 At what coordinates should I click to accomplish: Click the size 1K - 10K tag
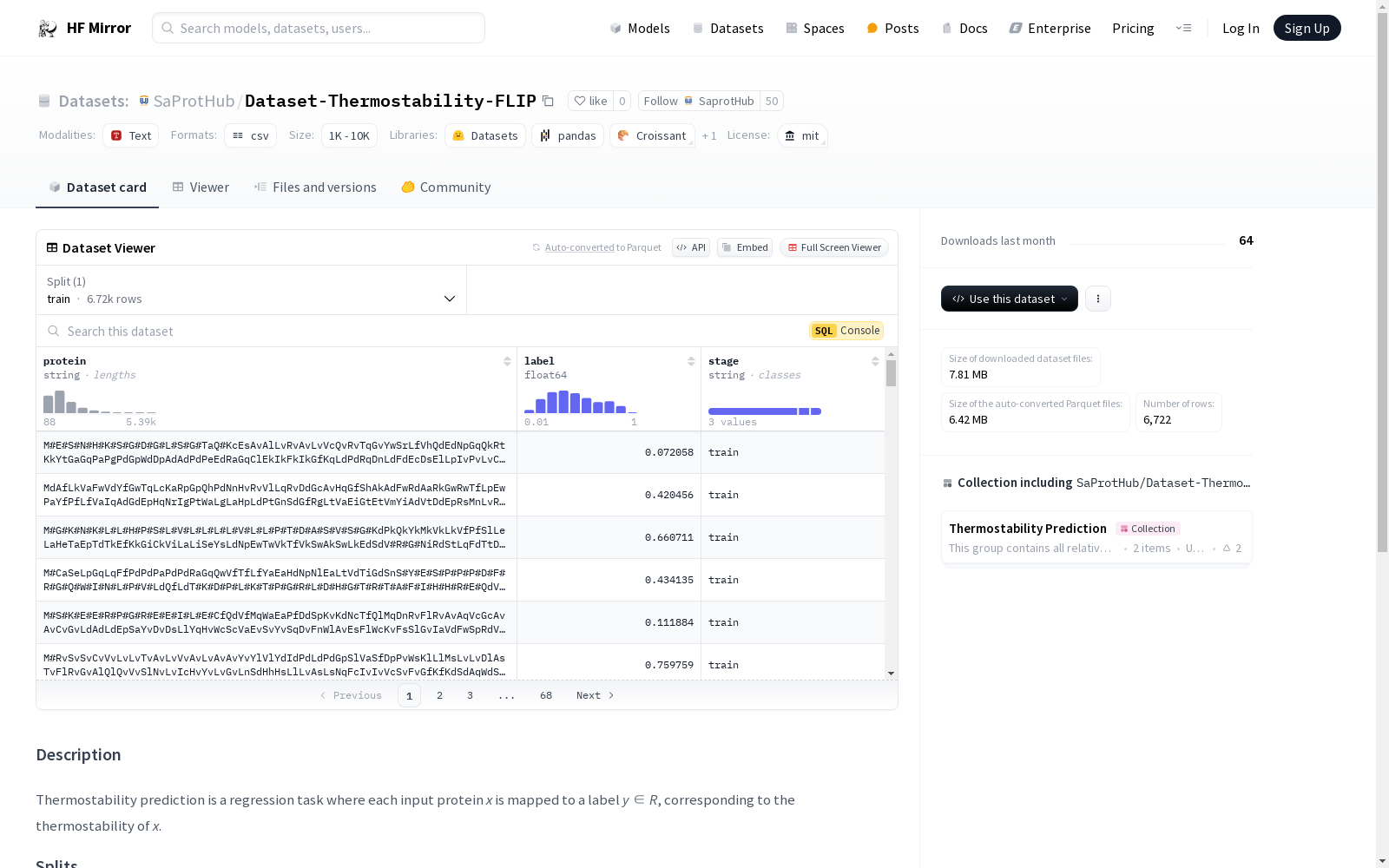pyautogui.click(x=349, y=135)
